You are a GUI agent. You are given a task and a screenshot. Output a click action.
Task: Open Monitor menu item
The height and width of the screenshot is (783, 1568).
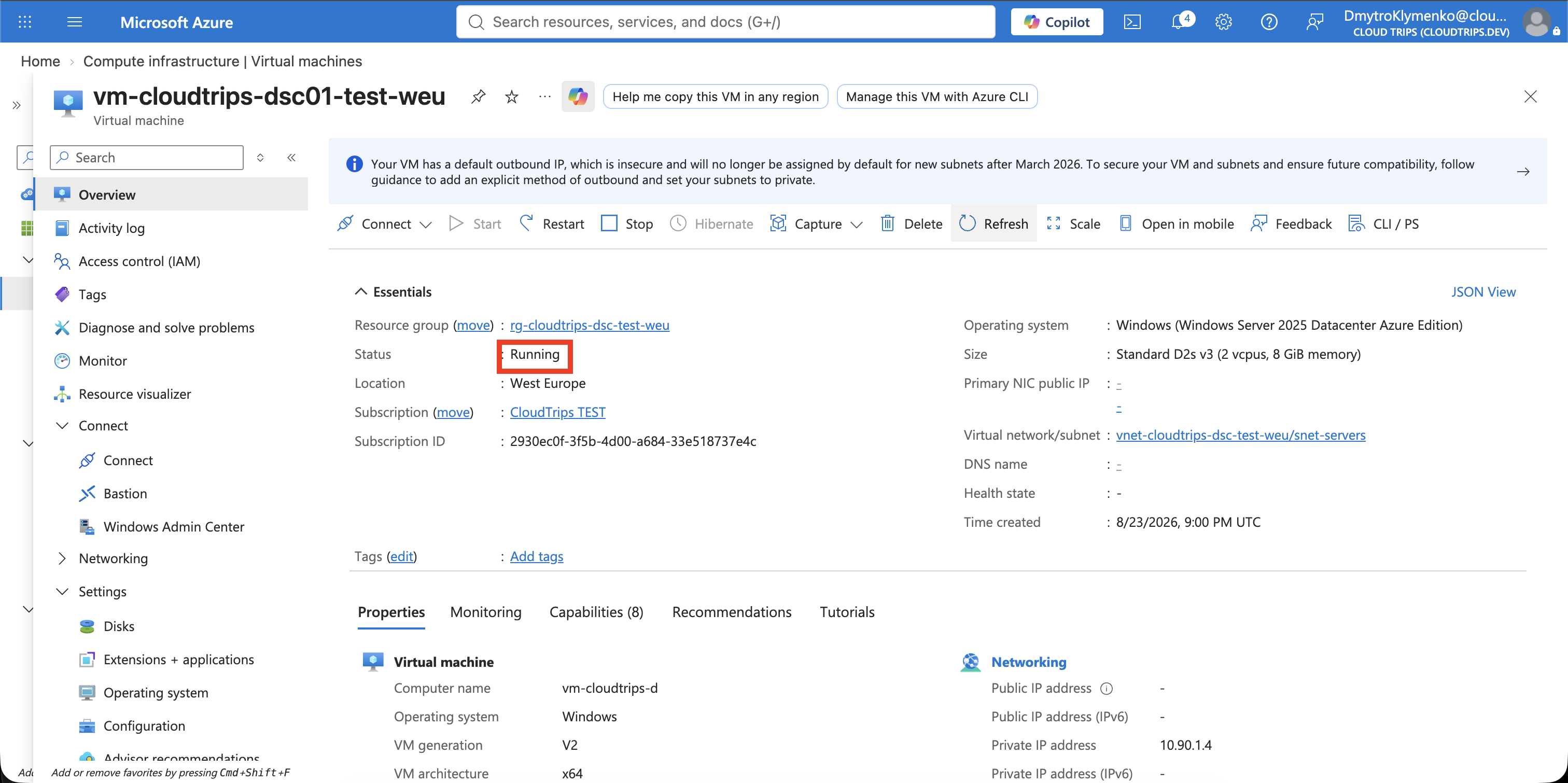click(103, 360)
